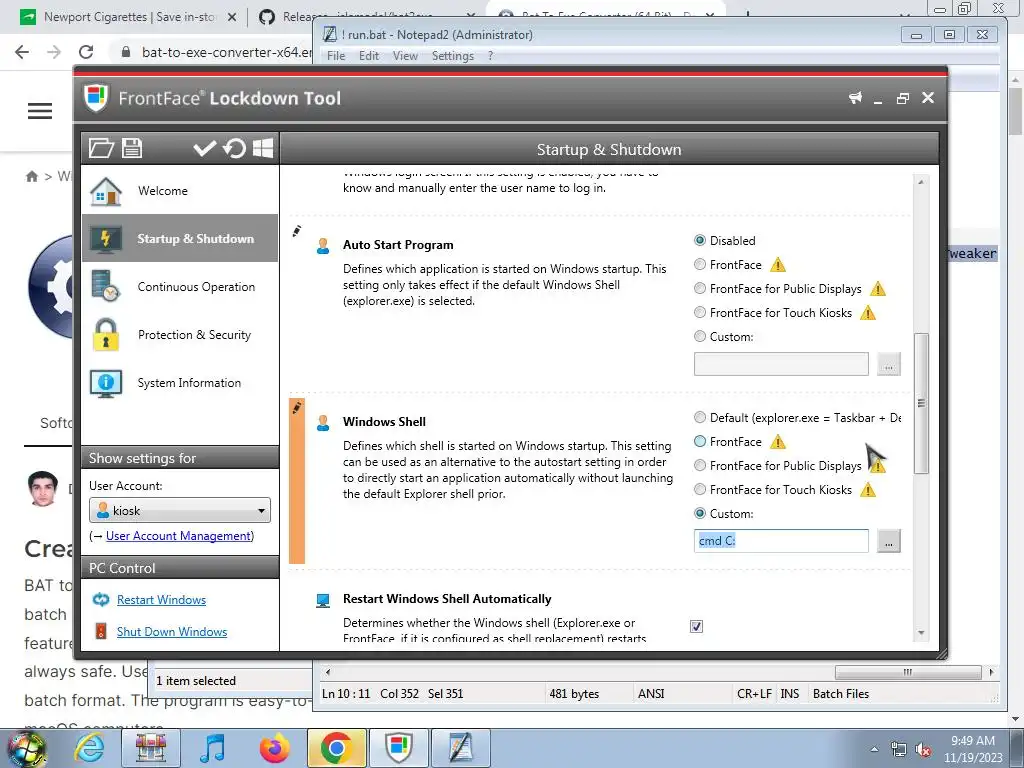Select FrontFace as Windows Shell
This screenshot has height=768, width=1024.
pyautogui.click(x=699, y=441)
